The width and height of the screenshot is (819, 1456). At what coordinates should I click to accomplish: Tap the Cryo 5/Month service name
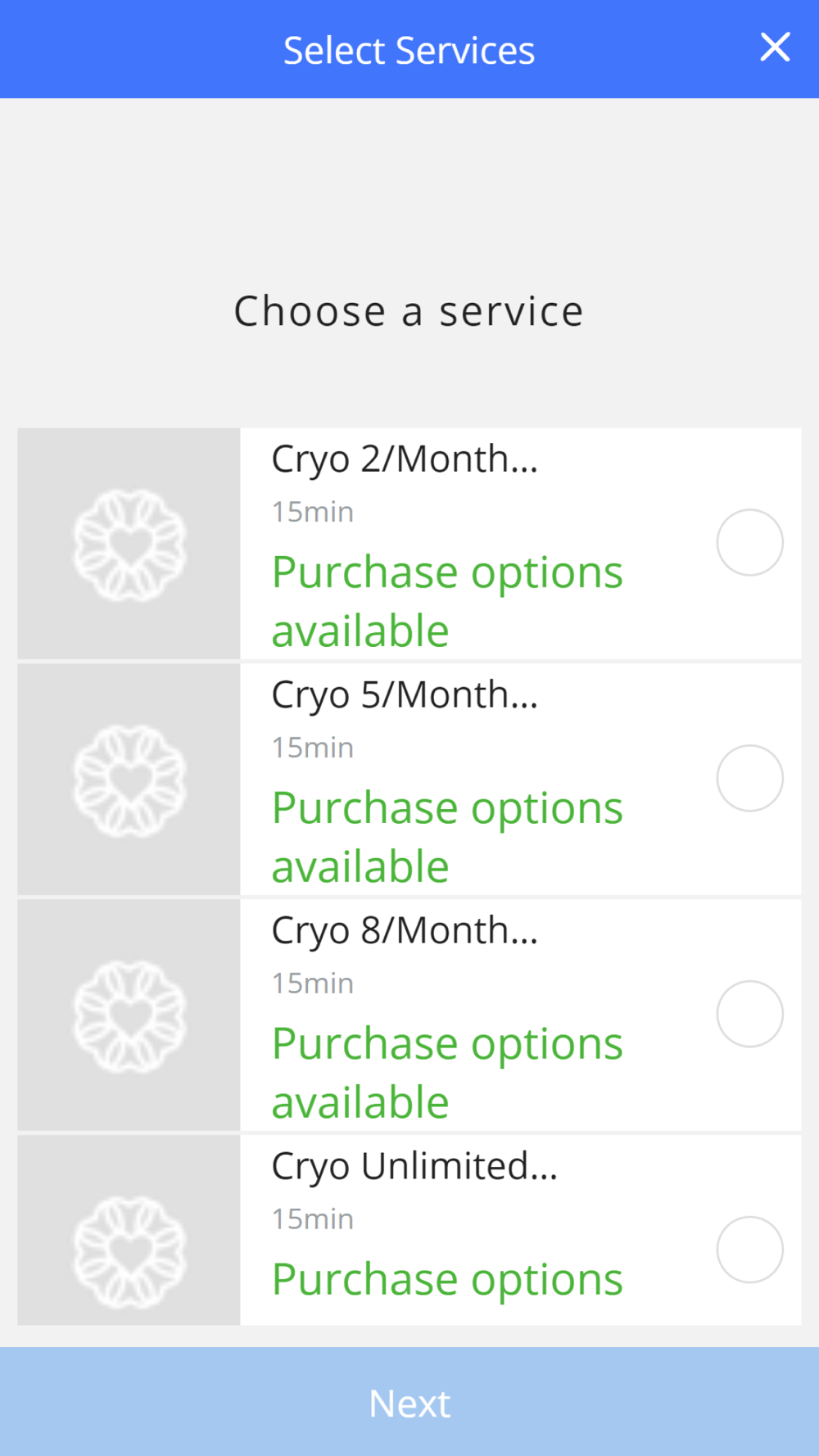[405, 695]
